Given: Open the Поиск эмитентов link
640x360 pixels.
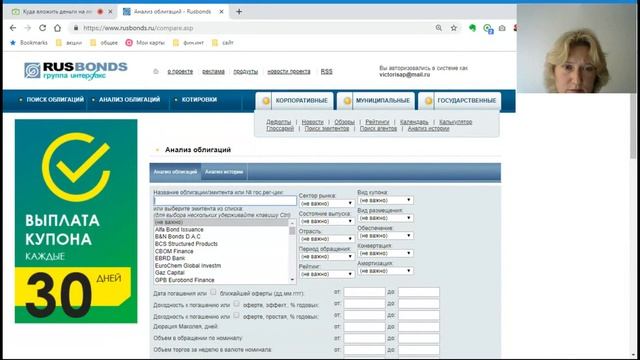Looking at the screenshot, I should pyautogui.click(x=327, y=129).
